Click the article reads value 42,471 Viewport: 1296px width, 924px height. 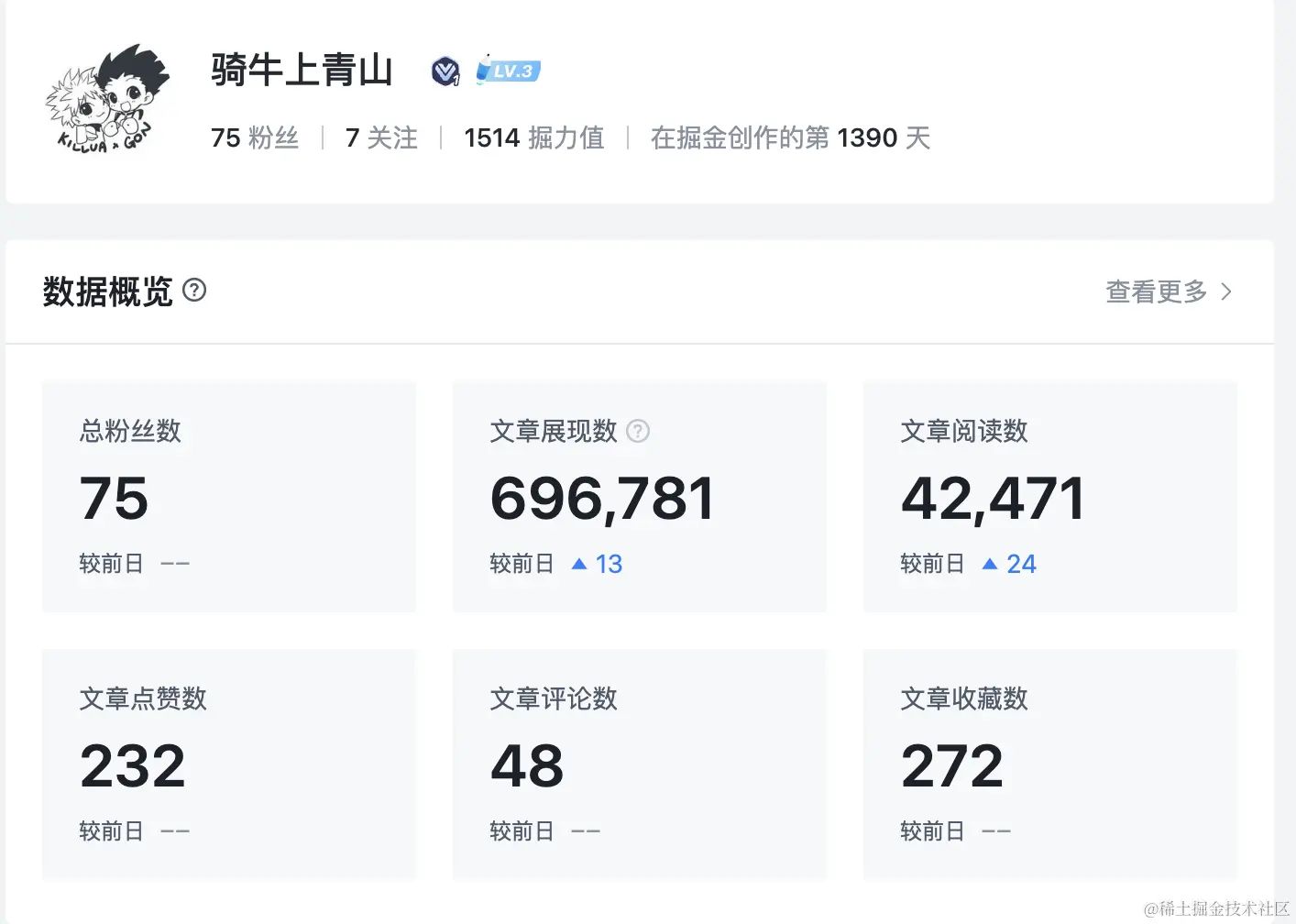pyautogui.click(x=993, y=499)
